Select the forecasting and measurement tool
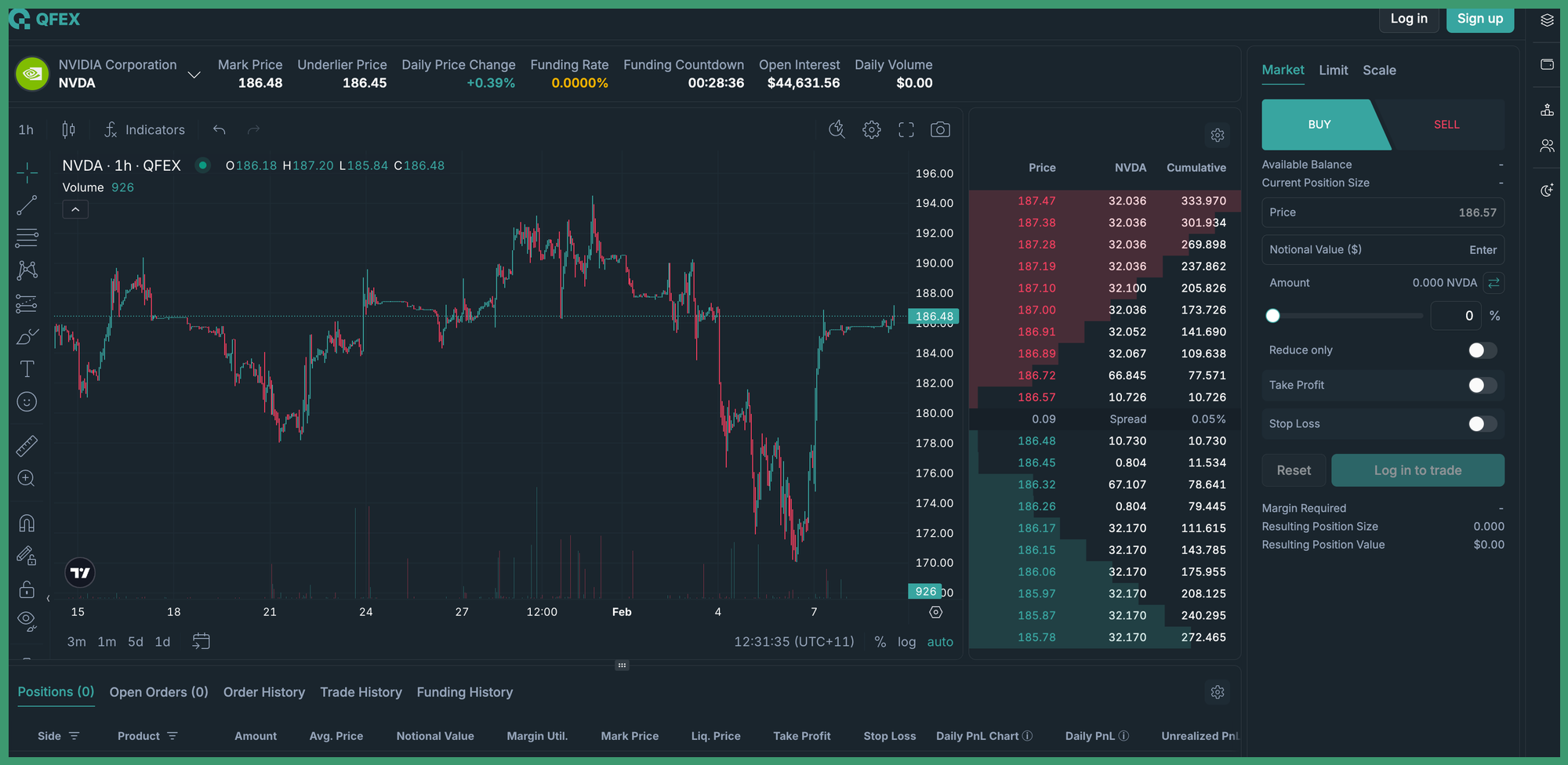 click(27, 303)
